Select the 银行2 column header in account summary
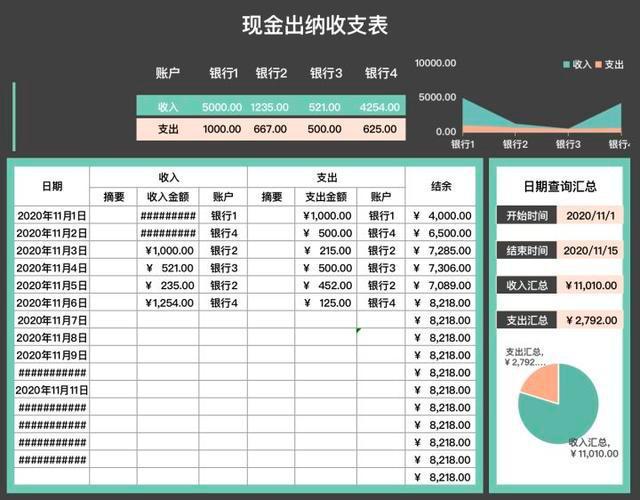 [x=271, y=73]
